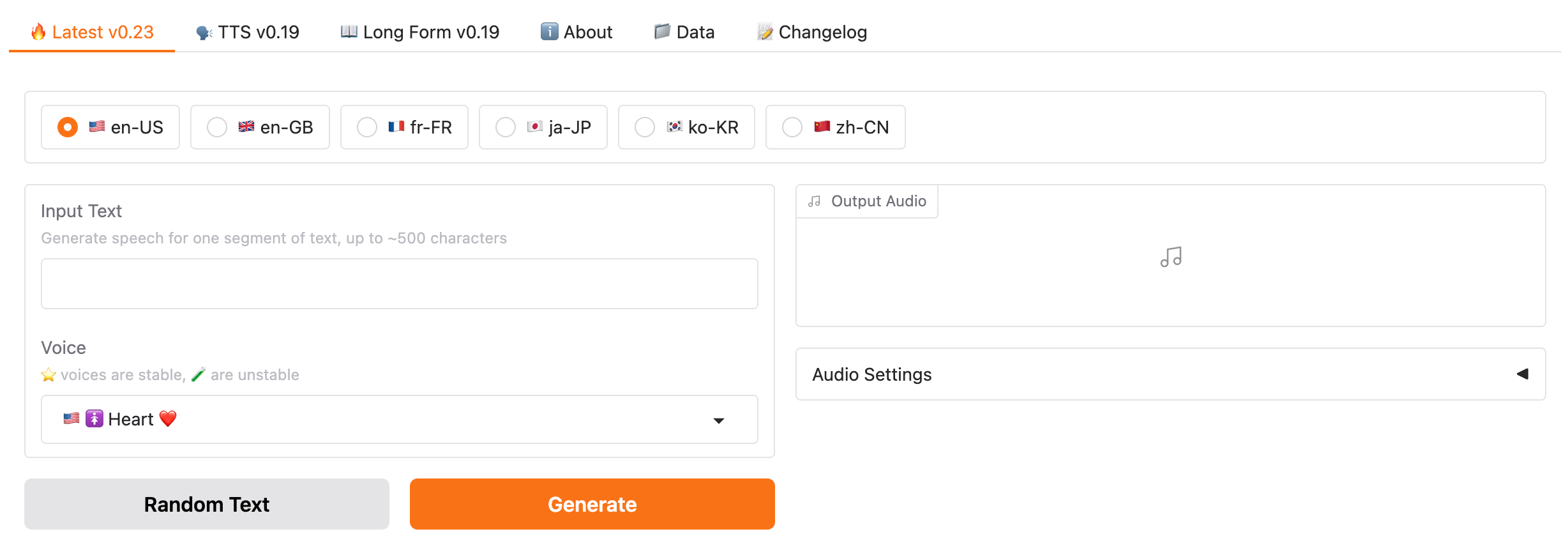The height and width of the screenshot is (543, 1568).
Task: Click the fire icon on Latest tab
Action: pyautogui.click(x=38, y=32)
